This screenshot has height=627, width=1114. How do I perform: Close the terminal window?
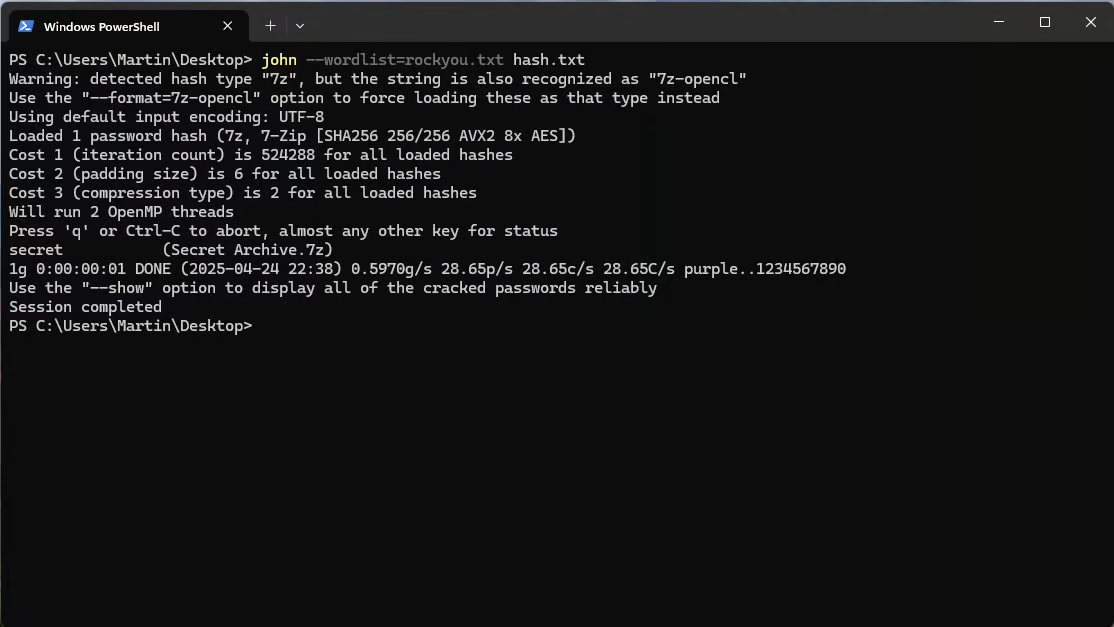(1091, 22)
